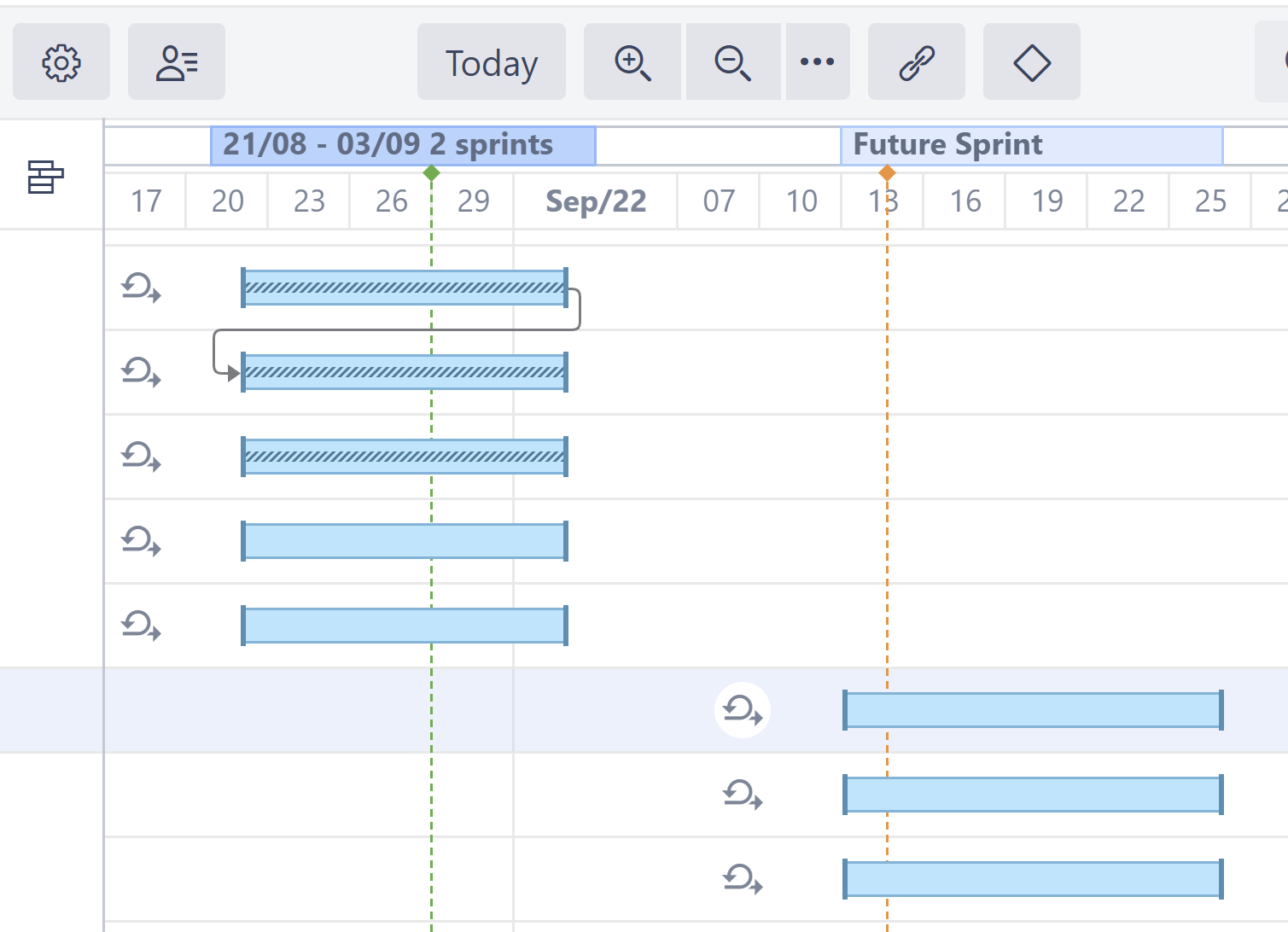Click the Gantt chart icon in left panel
The height and width of the screenshot is (932, 1288).
[45, 178]
